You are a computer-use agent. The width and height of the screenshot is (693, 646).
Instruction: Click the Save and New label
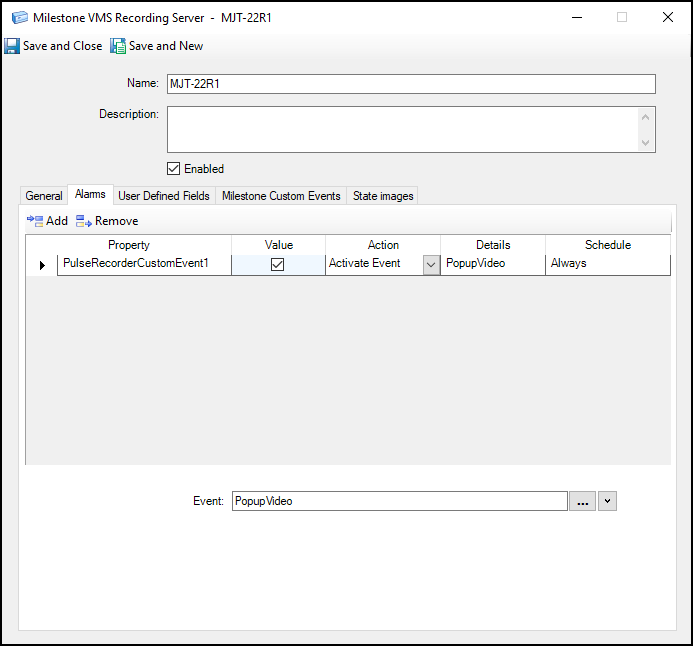(166, 46)
